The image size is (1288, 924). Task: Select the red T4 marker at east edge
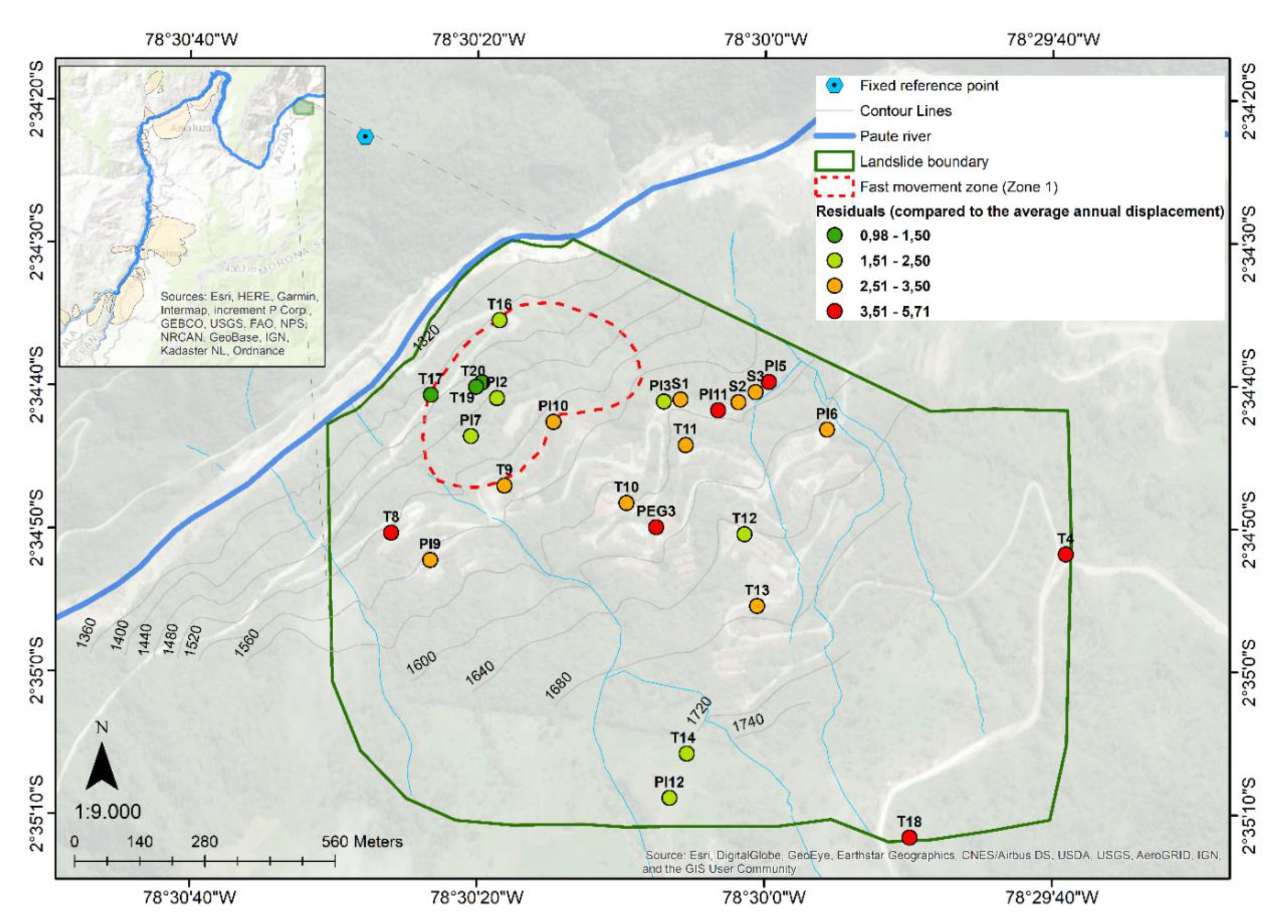click(x=1065, y=554)
